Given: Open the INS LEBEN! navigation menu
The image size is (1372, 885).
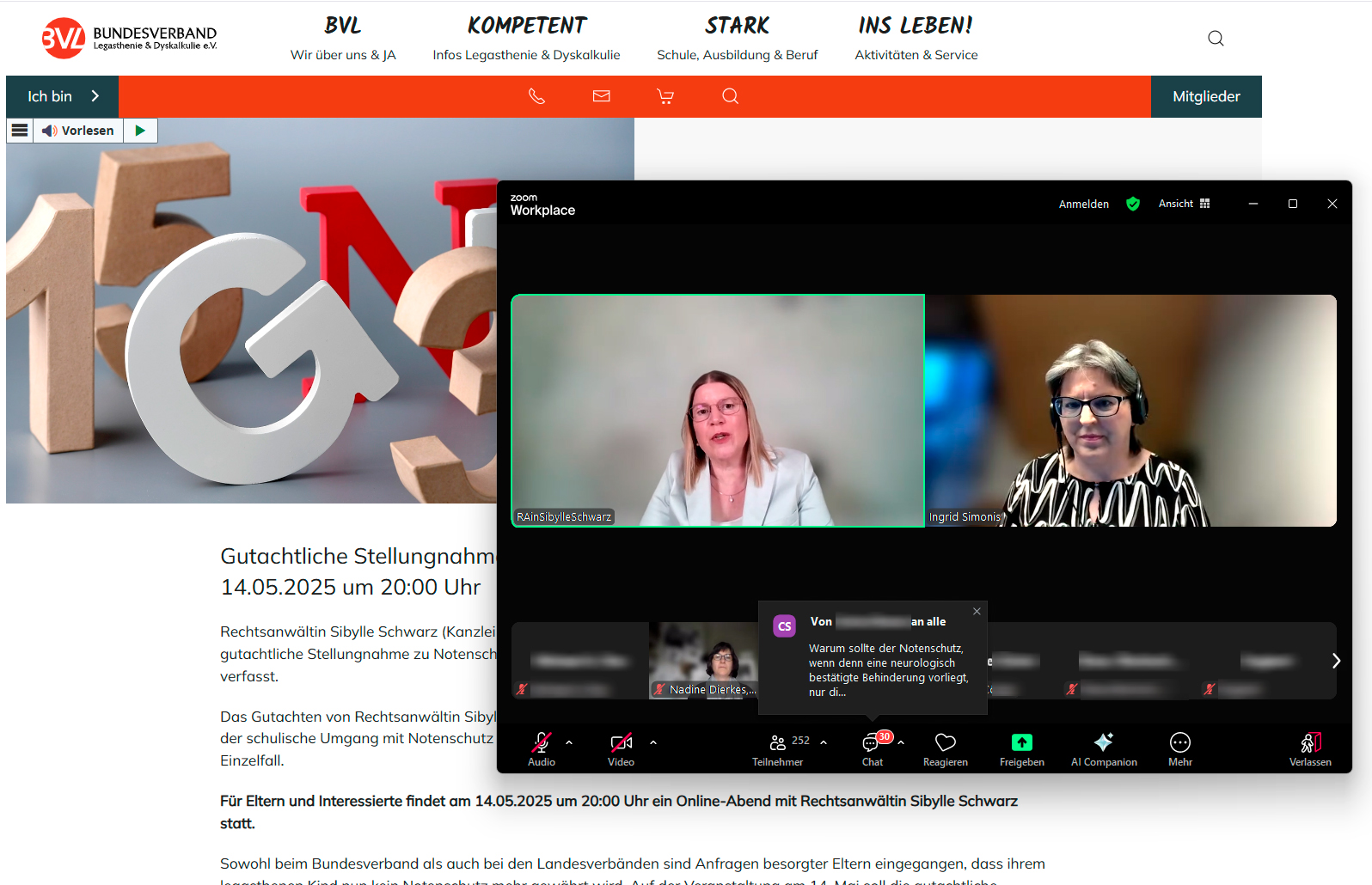Looking at the screenshot, I should pyautogui.click(x=916, y=39).
